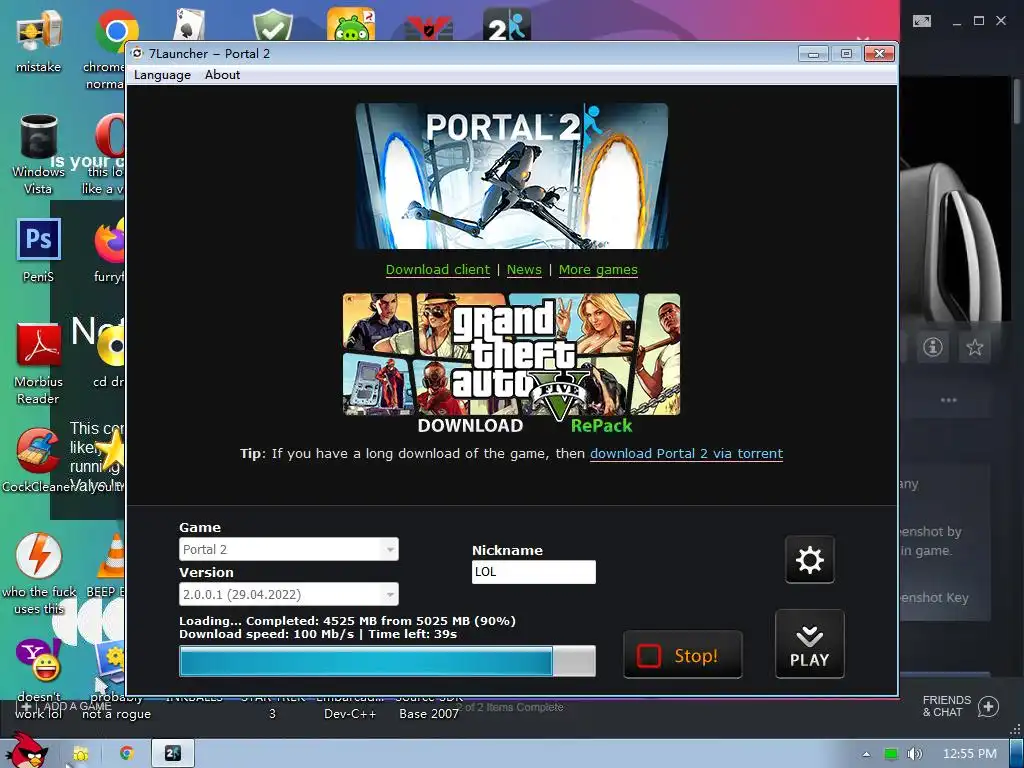1024x768 pixels.
Task: Open the Morbius Reader PDF icon
Action: pos(39,364)
